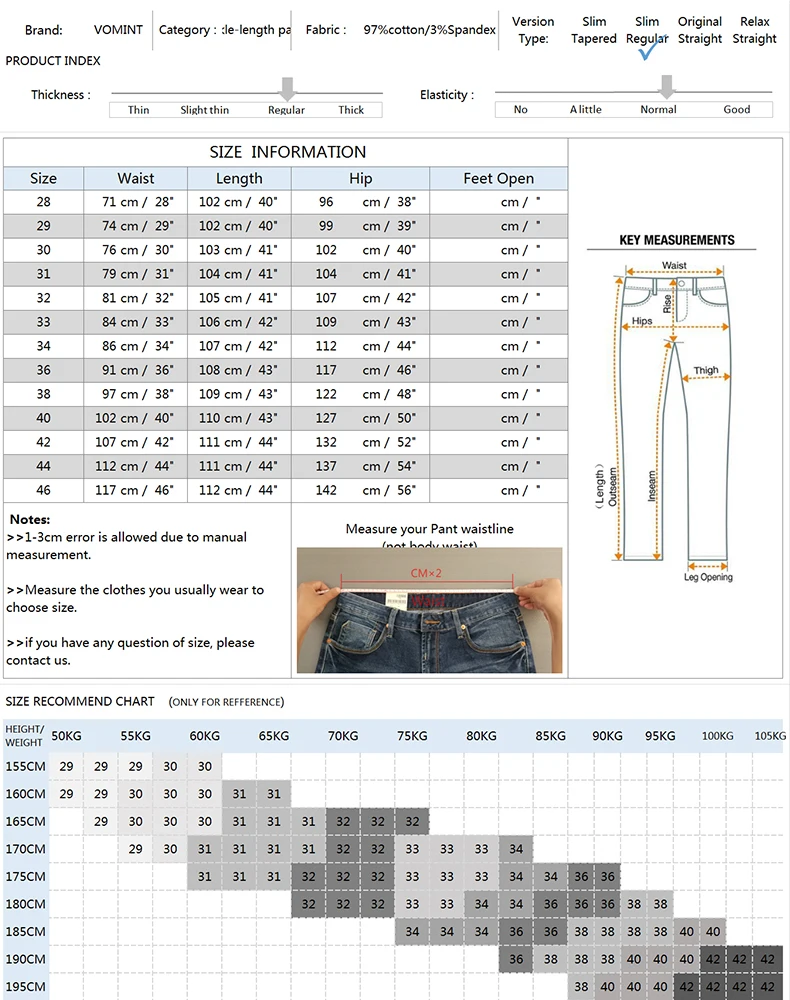Click the '1-3cm error is allowed' note
The width and height of the screenshot is (790, 1000).
tap(126, 545)
